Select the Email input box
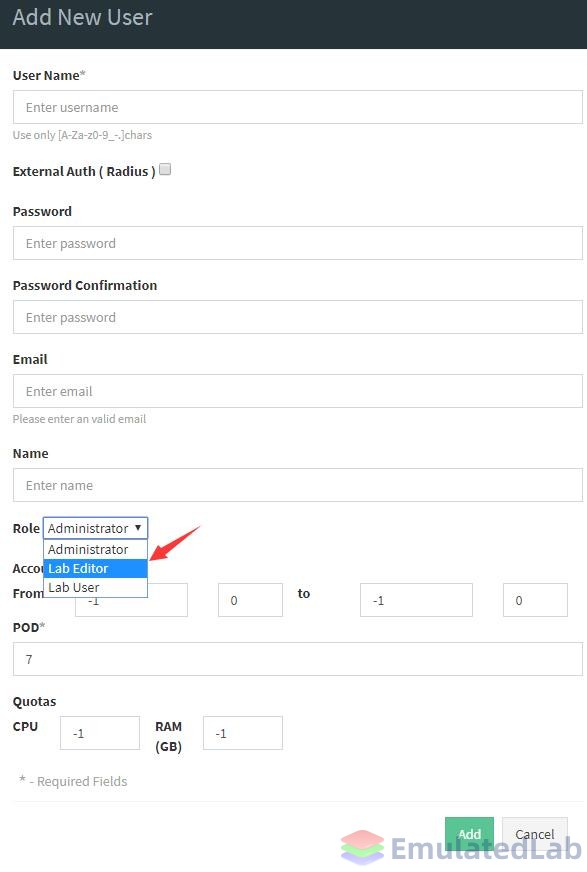Image resolution: width=587 pixels, height=872 pixels. point(297,391)
